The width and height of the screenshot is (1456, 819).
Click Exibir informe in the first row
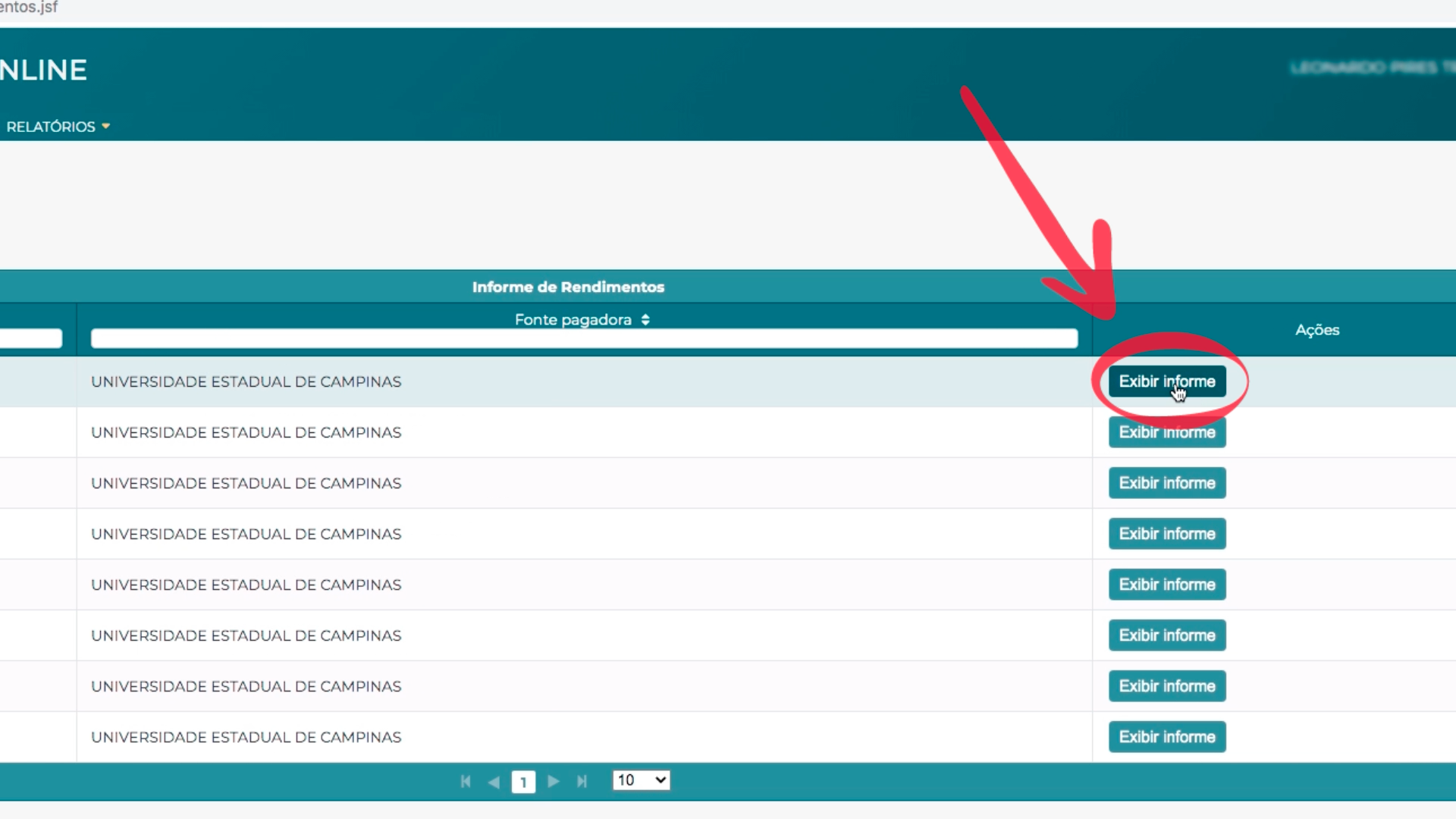click(1167, 381)
